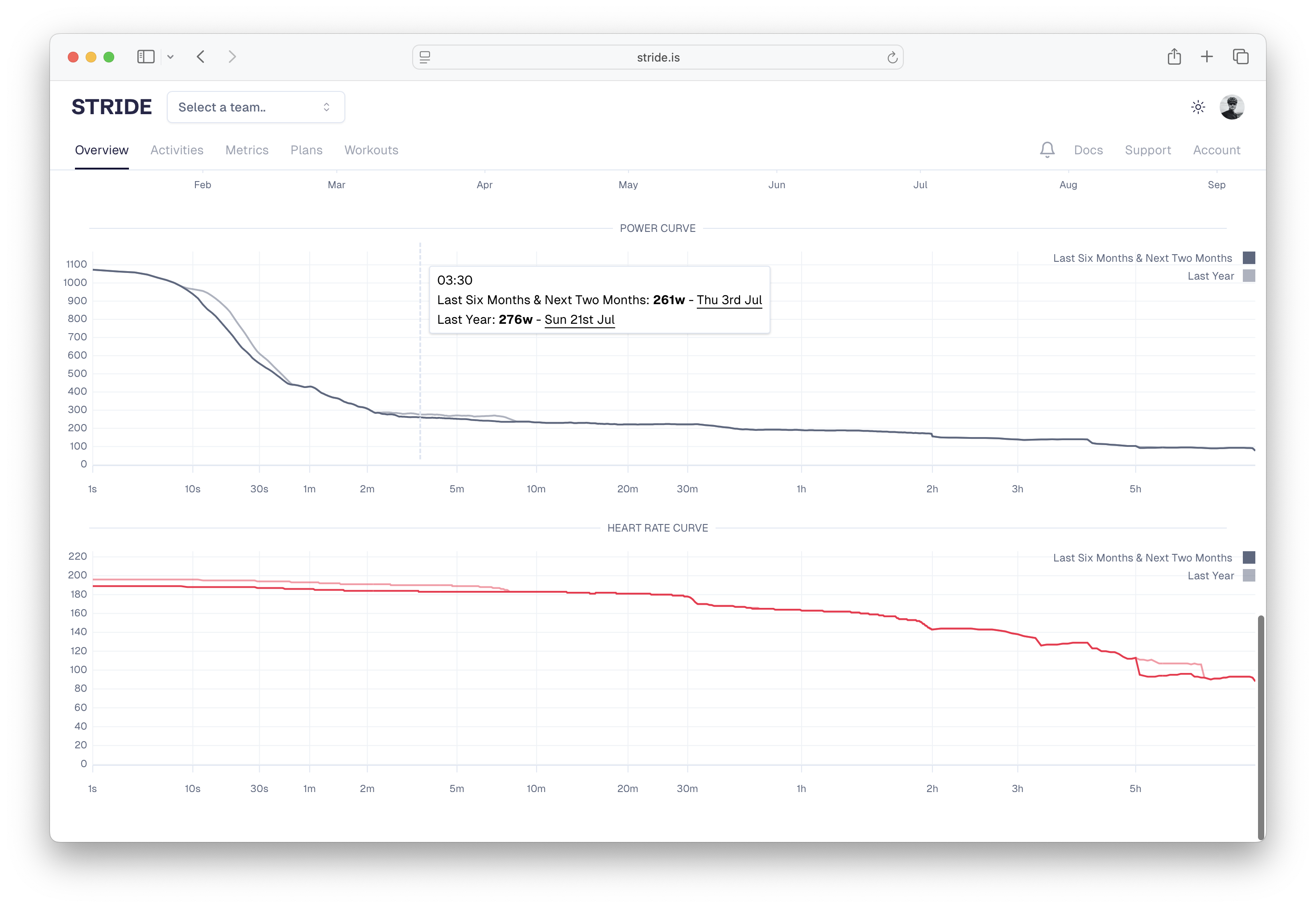Viewport: 1316px width, 908px height.
Task: Click the address bar showing stride.is
Action: point(658,57)
